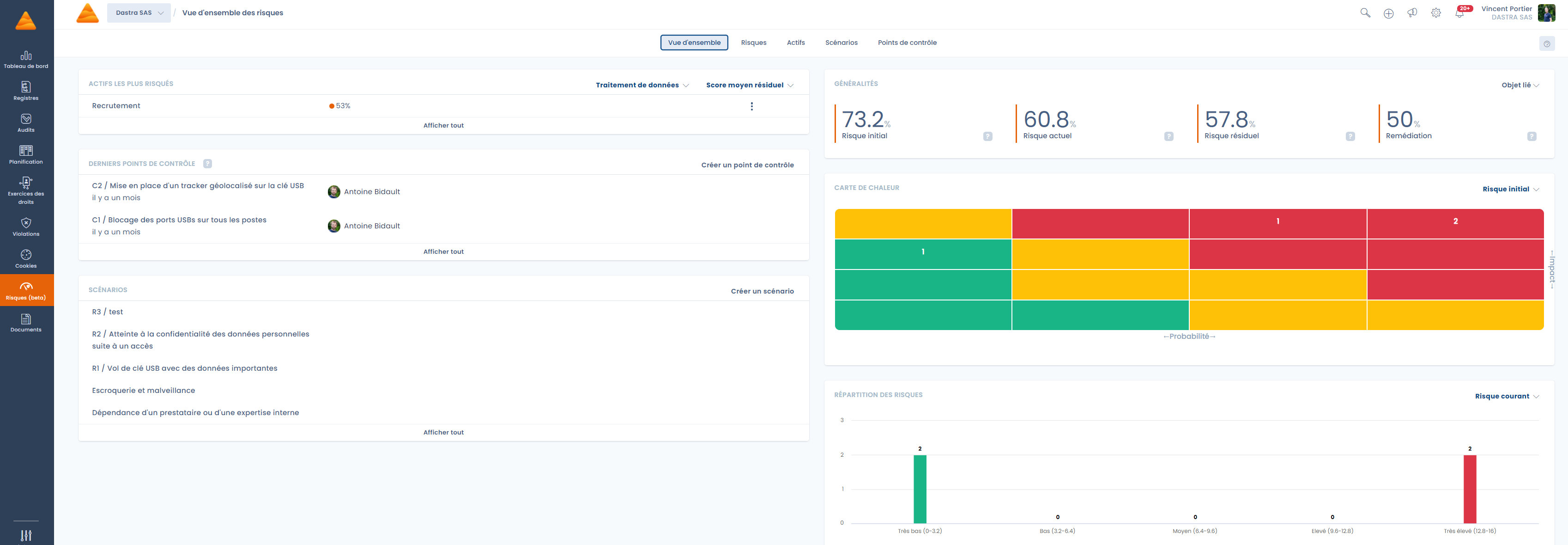This screenshot has height=545, width=1568.
Task: Expand Dastra SAS workspace dropdown
Action: click(139, 13)
